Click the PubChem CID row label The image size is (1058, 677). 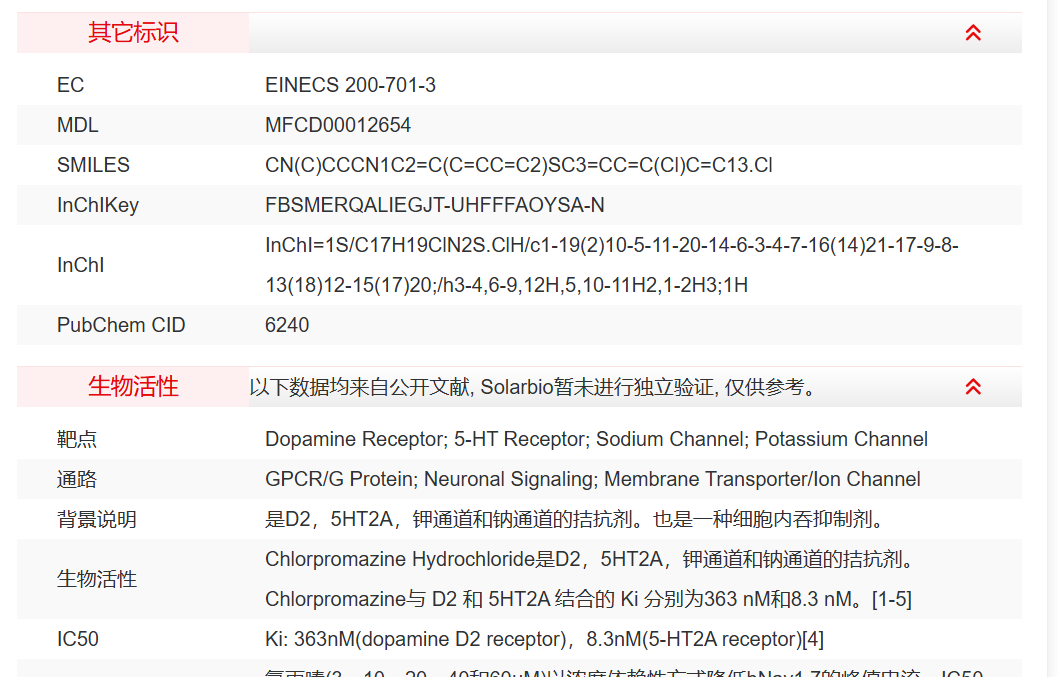pos(121,325)
